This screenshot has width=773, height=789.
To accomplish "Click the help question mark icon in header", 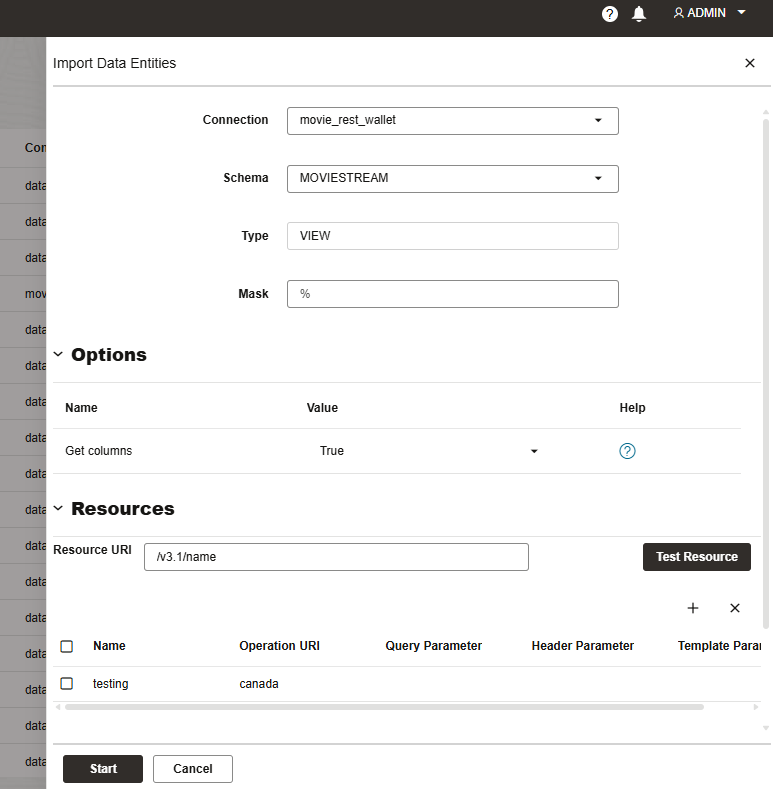I will pos(610,14).
